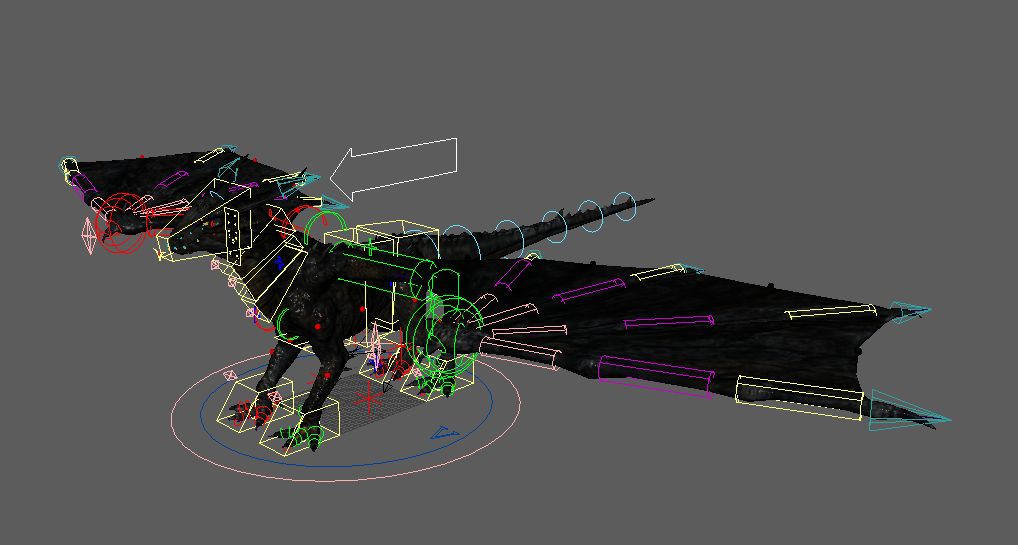Screen dimensions: 1018x545
Task: Select the blue cross control on the neck
Action: tap(279, 263)
